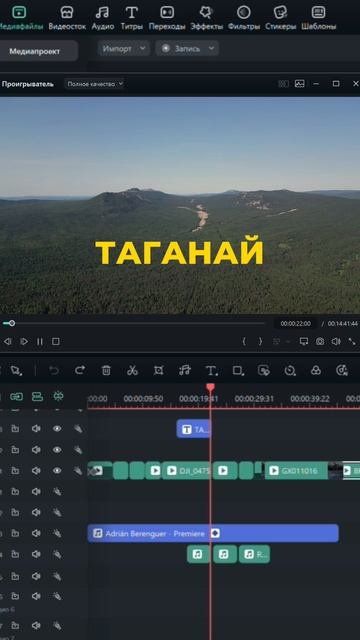Pause the video playback

[40, 342]
